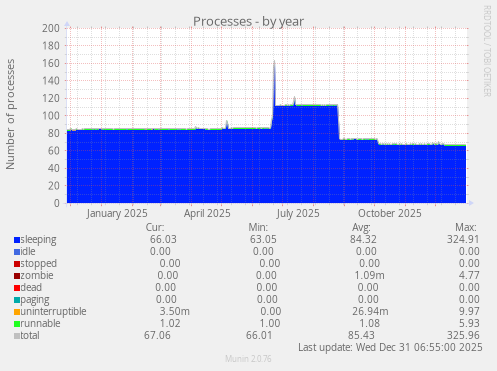
Task: Click total current value 67.06
Action: tap(157, 335)
